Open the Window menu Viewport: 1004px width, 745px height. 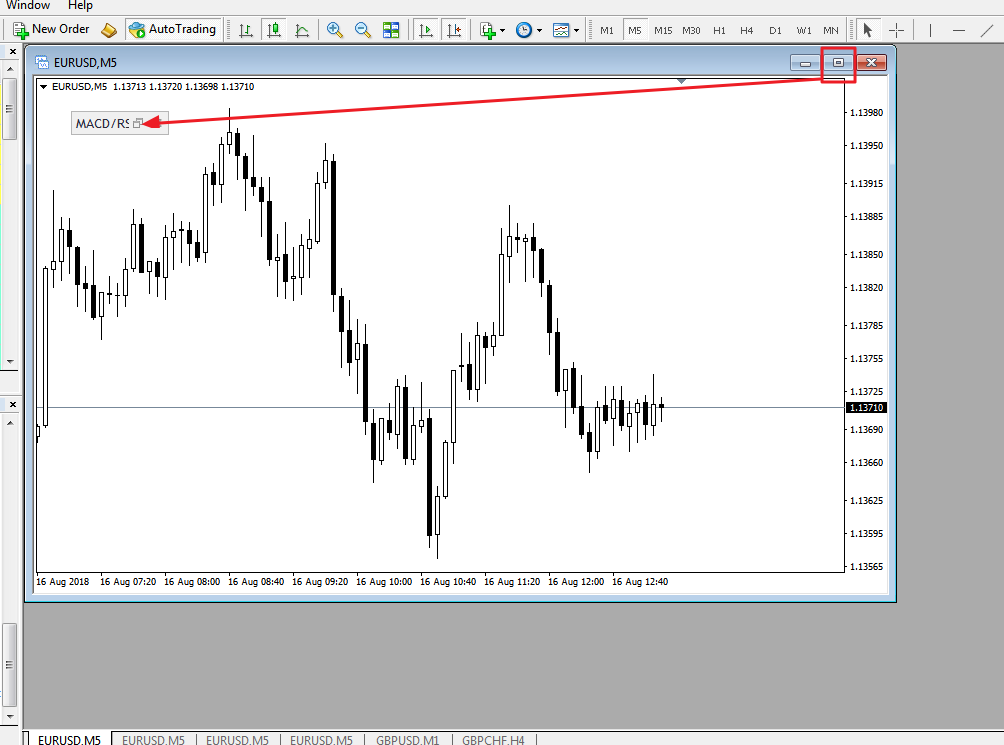tap(28, 5)
